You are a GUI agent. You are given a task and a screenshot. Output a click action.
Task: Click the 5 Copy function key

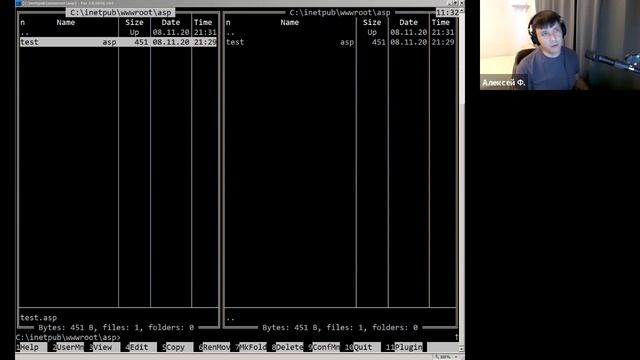178,347
